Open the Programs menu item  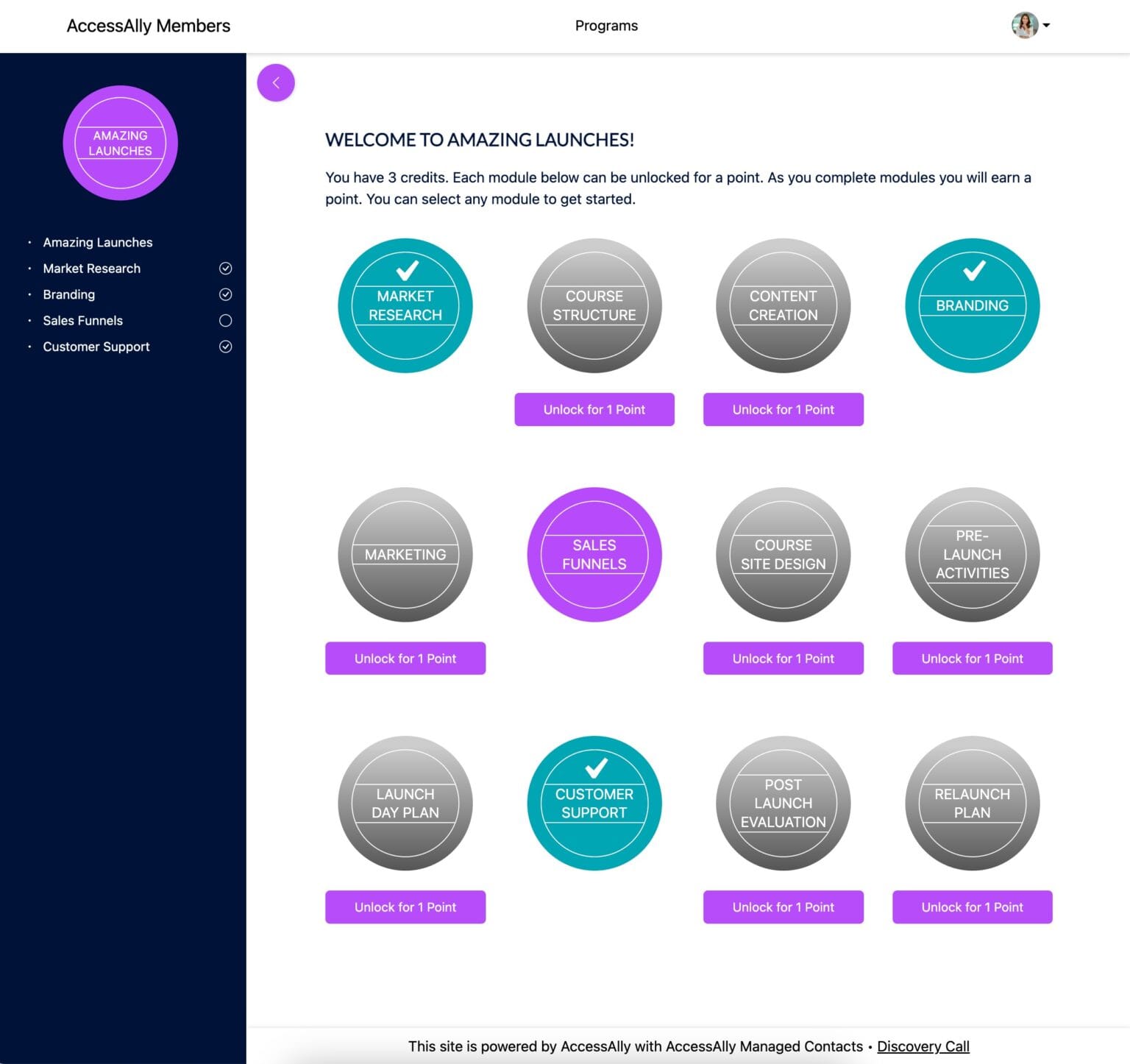point(605,25)
